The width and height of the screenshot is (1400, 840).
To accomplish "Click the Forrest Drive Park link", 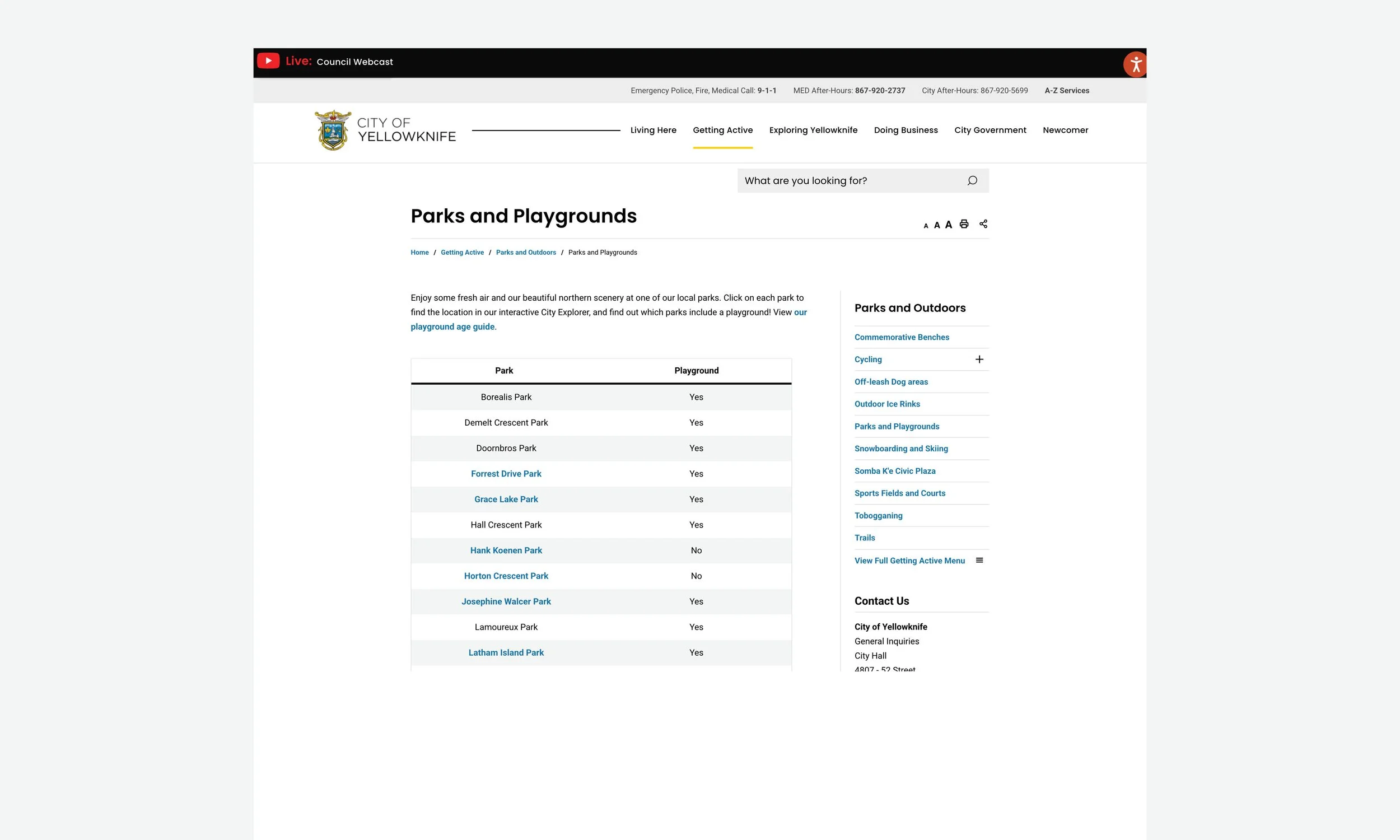I will click(506, 474).
